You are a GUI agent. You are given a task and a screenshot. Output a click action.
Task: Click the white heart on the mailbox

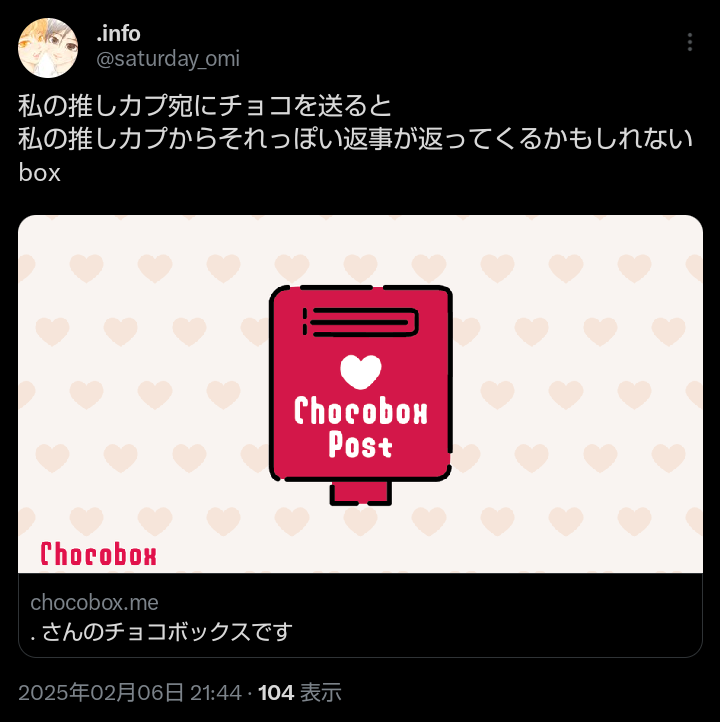(360, 372)
